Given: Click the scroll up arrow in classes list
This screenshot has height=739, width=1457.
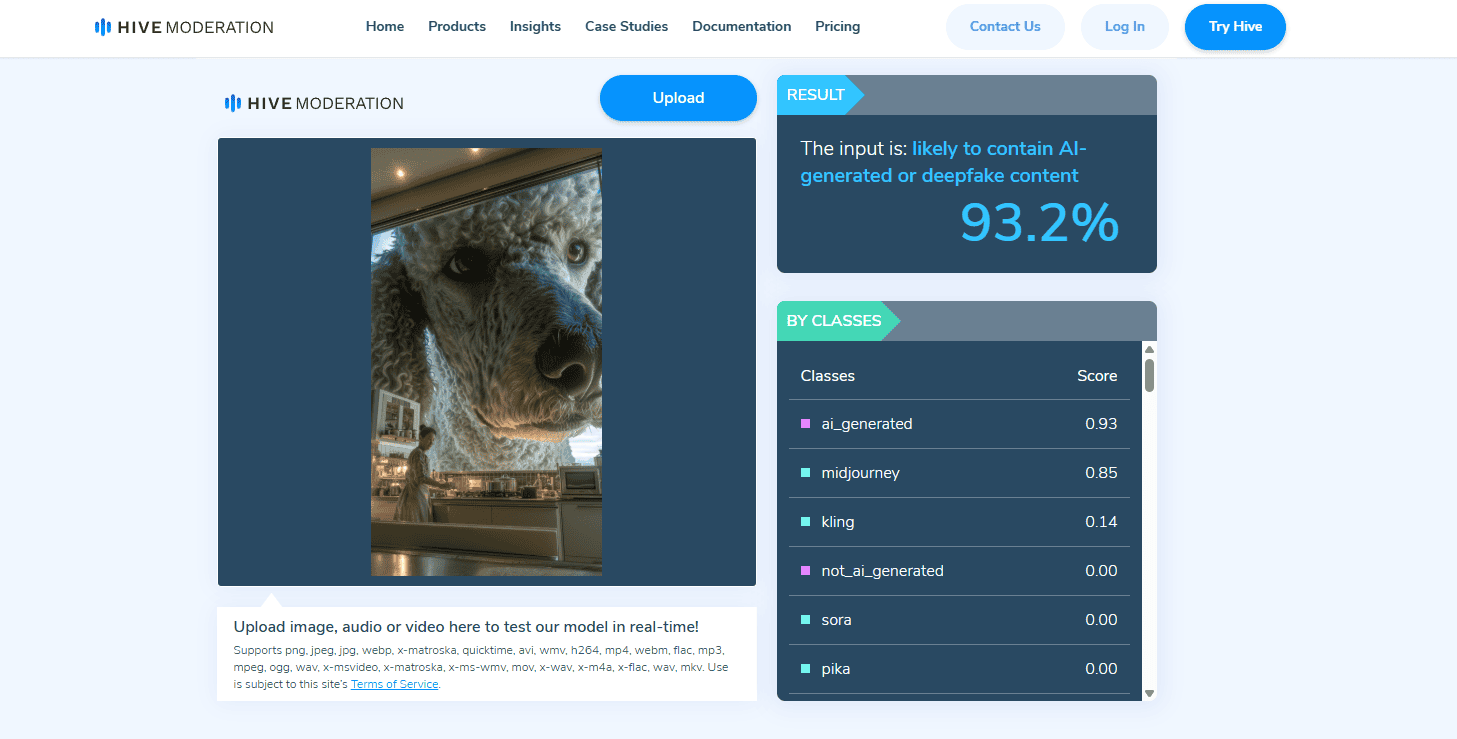Looking at the screenshot, I should pos(1149,349).
